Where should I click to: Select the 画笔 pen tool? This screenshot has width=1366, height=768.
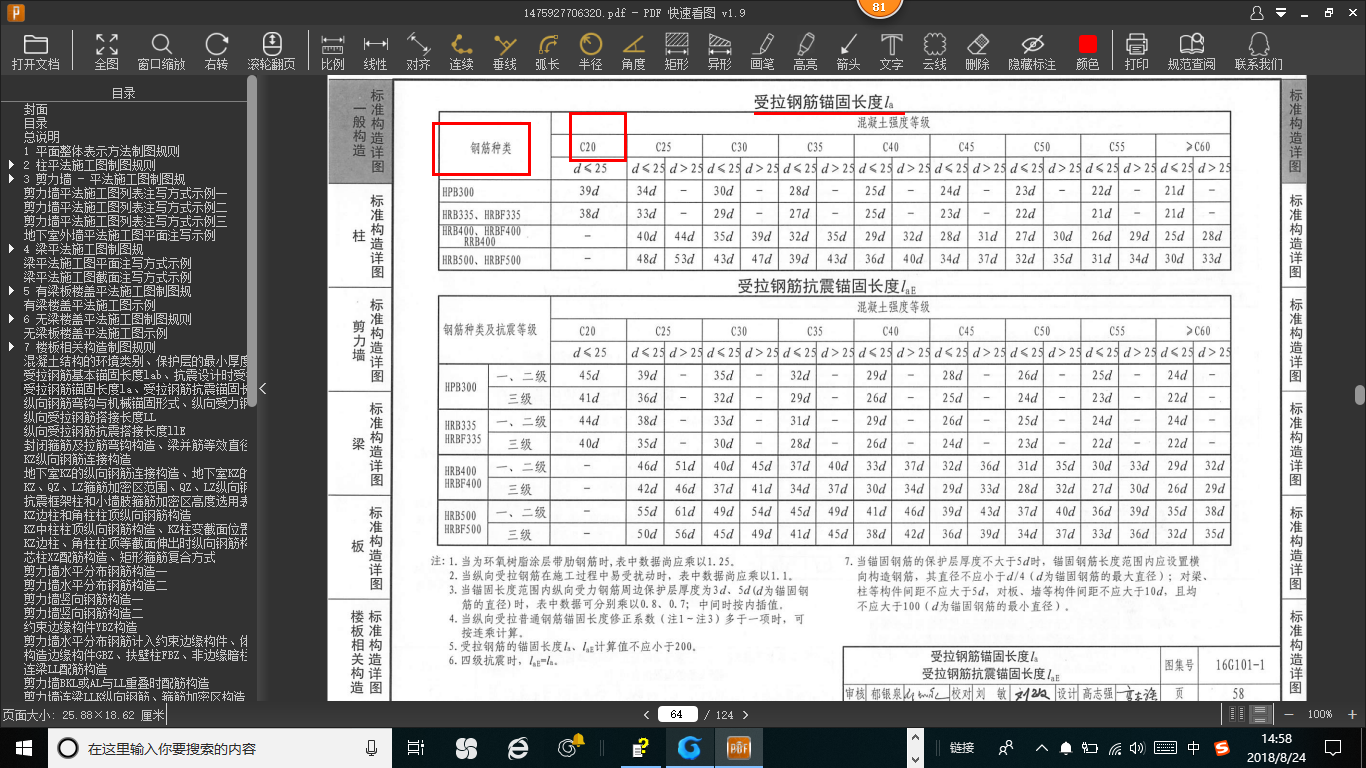[763, 51]
